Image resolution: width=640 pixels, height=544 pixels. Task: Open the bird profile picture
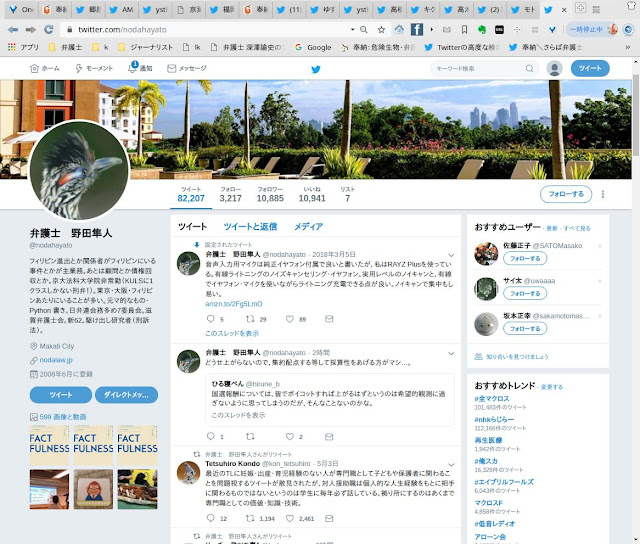79,170
